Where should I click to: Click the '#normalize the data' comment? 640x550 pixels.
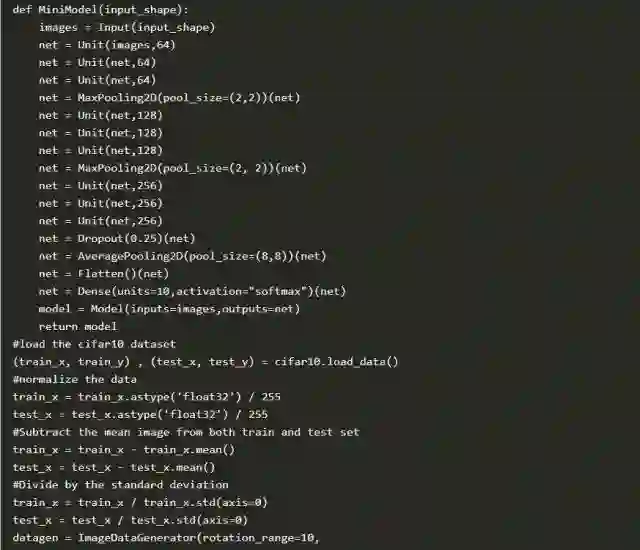click(75, 379)
